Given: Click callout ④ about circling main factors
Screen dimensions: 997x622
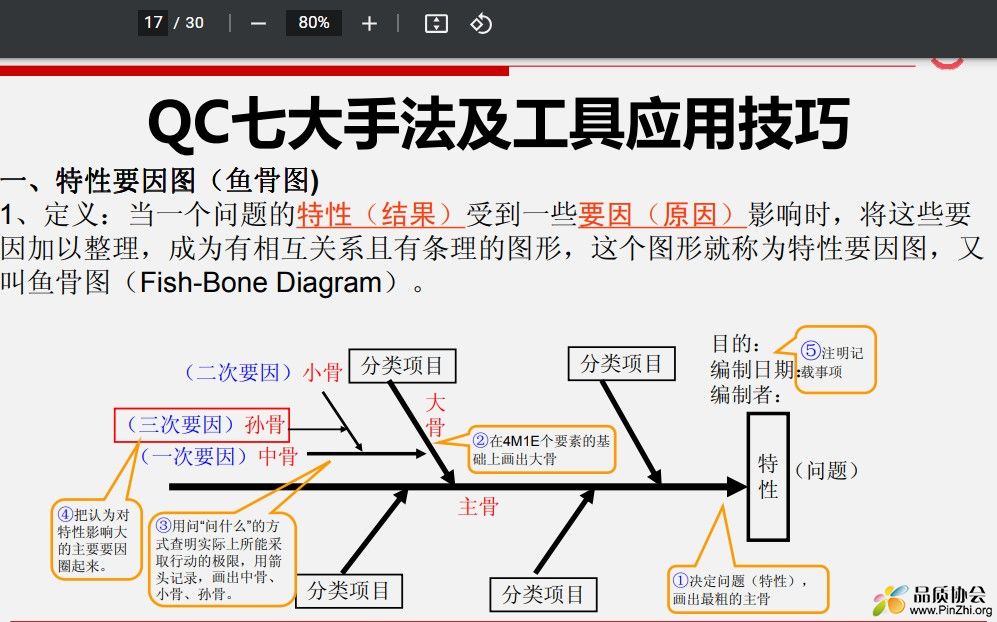Looking at the screenshot, I should pos(96,540).
